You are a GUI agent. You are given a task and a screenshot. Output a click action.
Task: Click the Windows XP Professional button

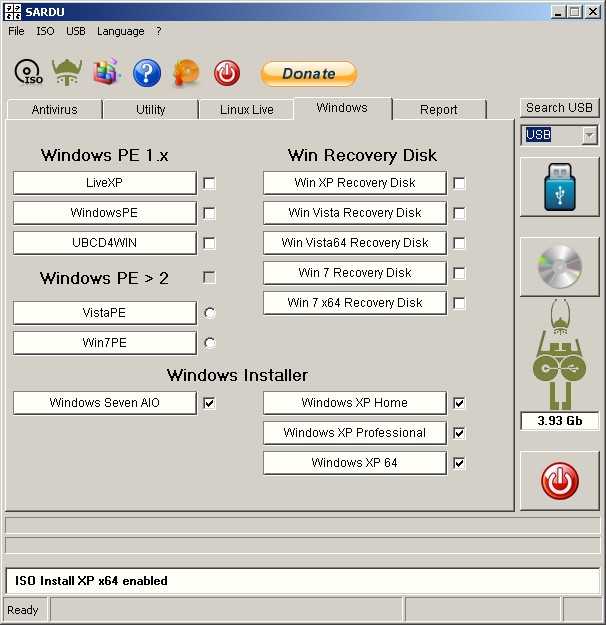354,433
